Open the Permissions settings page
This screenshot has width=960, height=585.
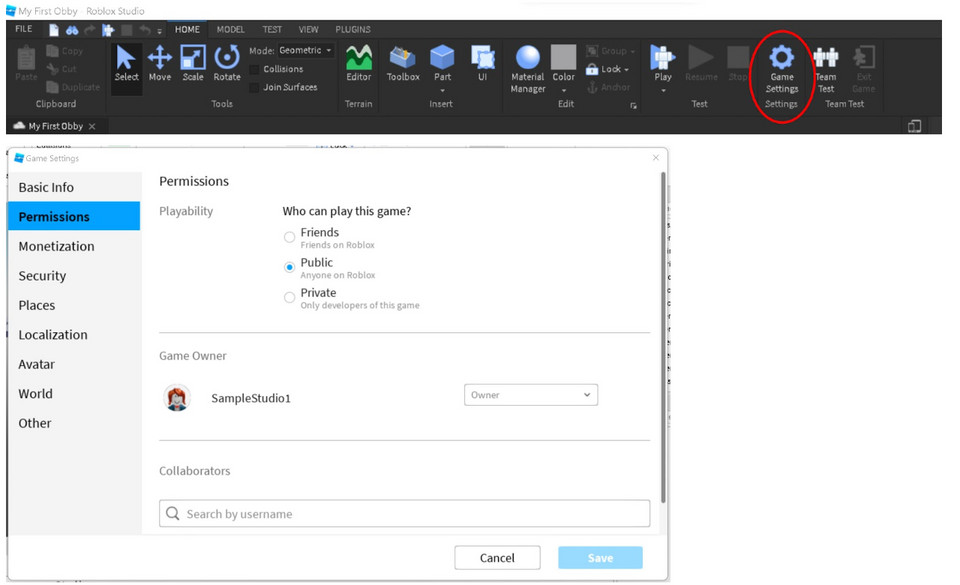click(74, 217)
